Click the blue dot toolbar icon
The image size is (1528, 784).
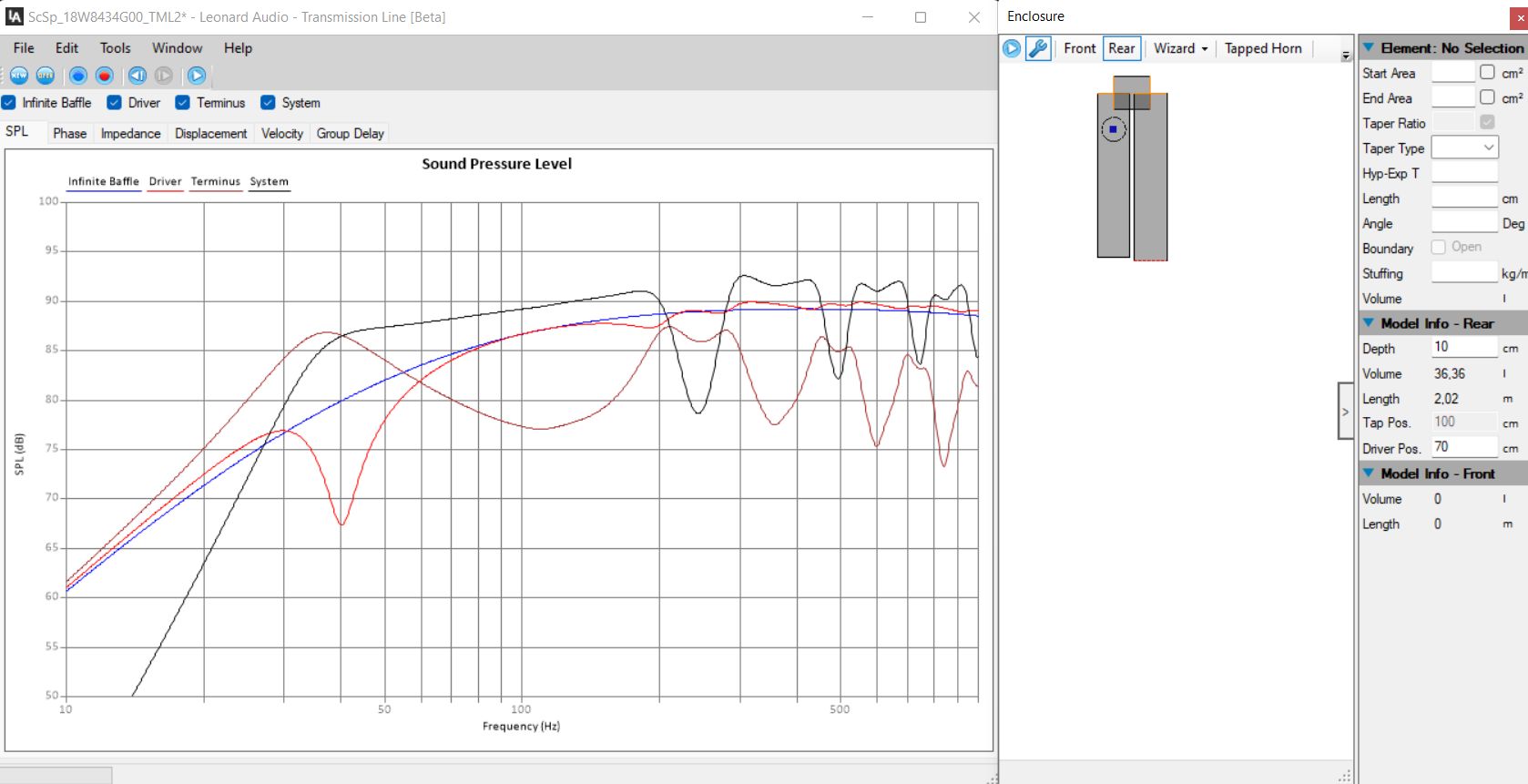[x=78, y=76]
